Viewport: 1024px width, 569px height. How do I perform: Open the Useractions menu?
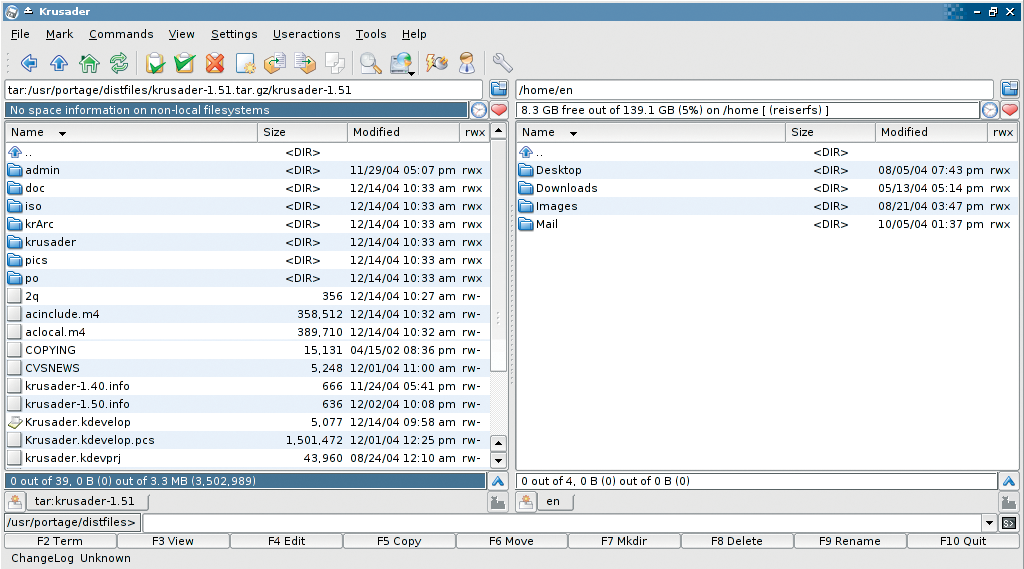[306, 34]
